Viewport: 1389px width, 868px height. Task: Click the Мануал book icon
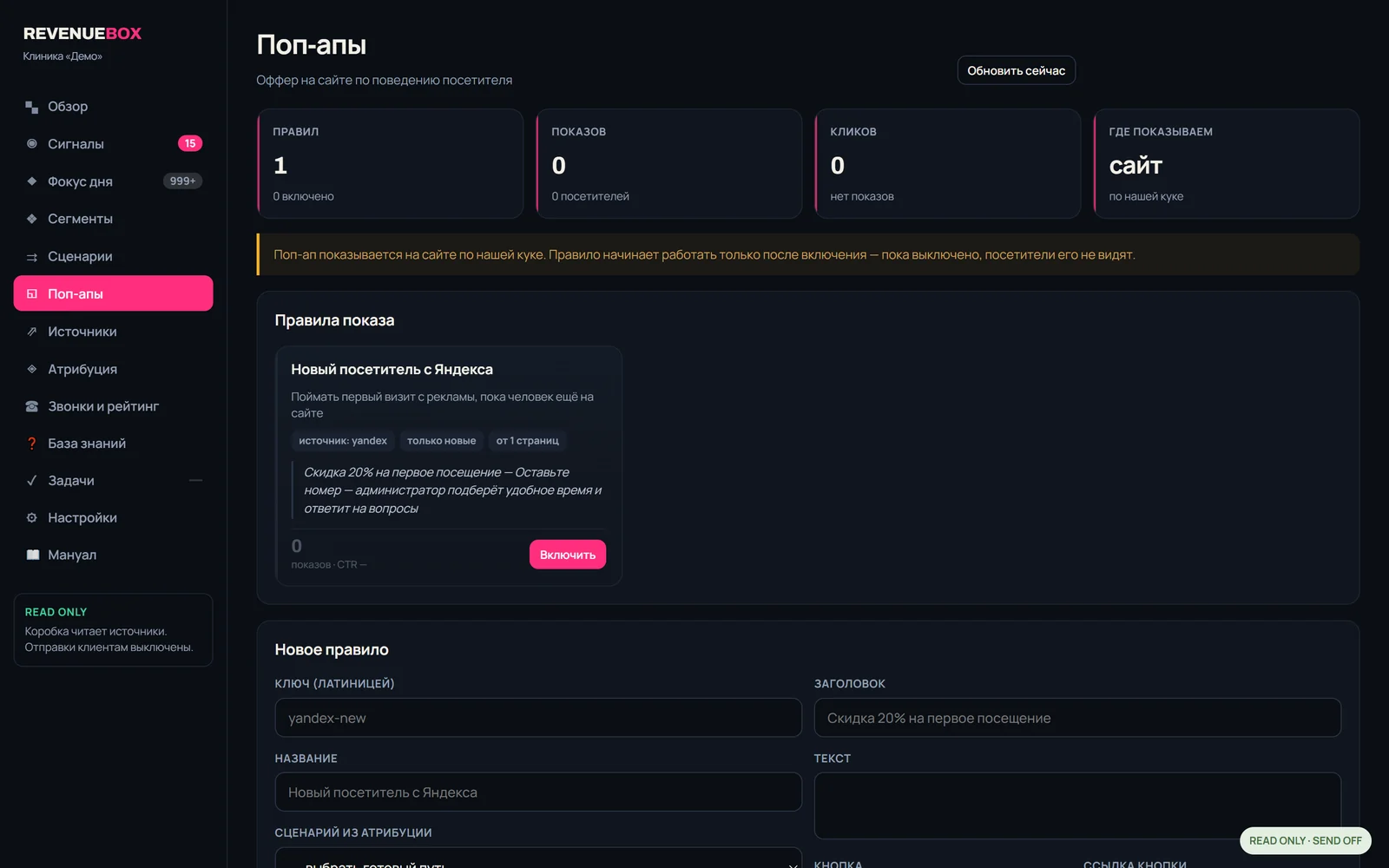pos(32,555)
